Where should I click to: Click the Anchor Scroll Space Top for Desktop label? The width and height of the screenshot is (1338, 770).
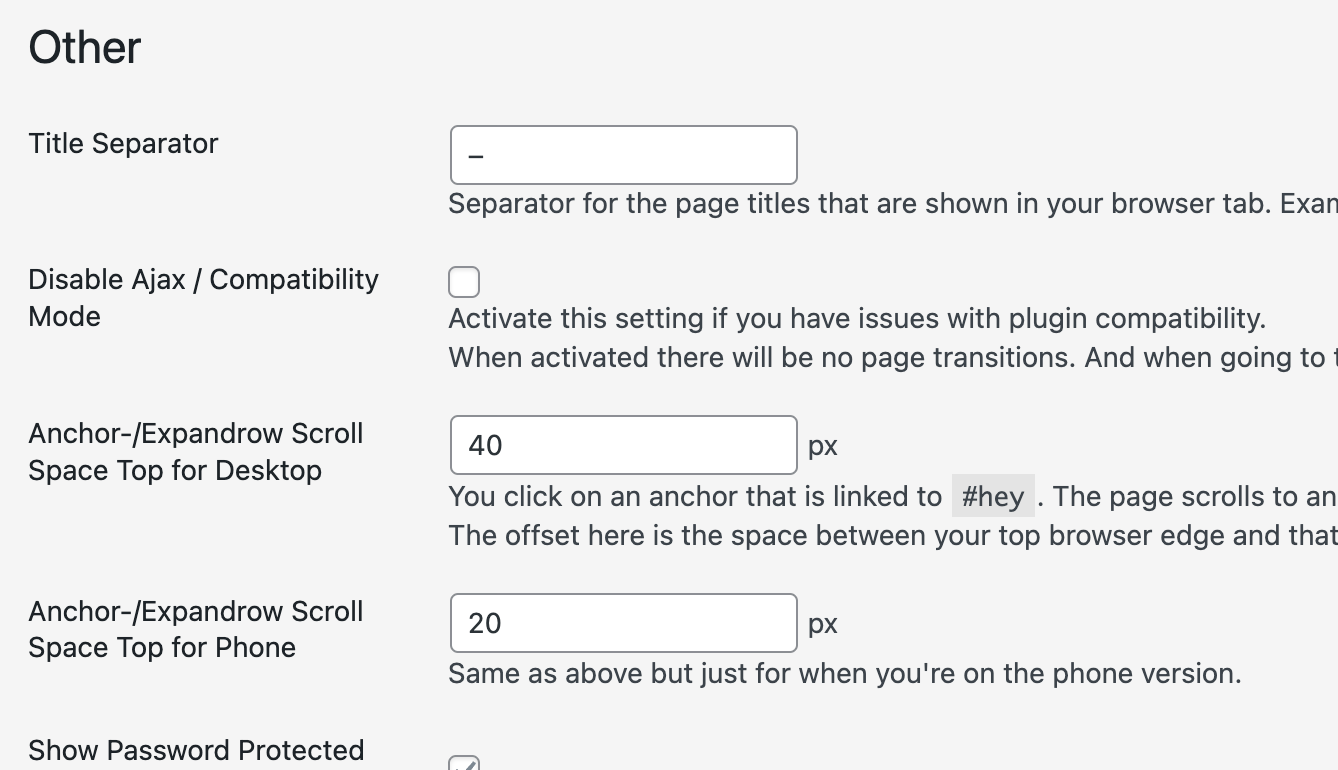(x=196, y=451)
